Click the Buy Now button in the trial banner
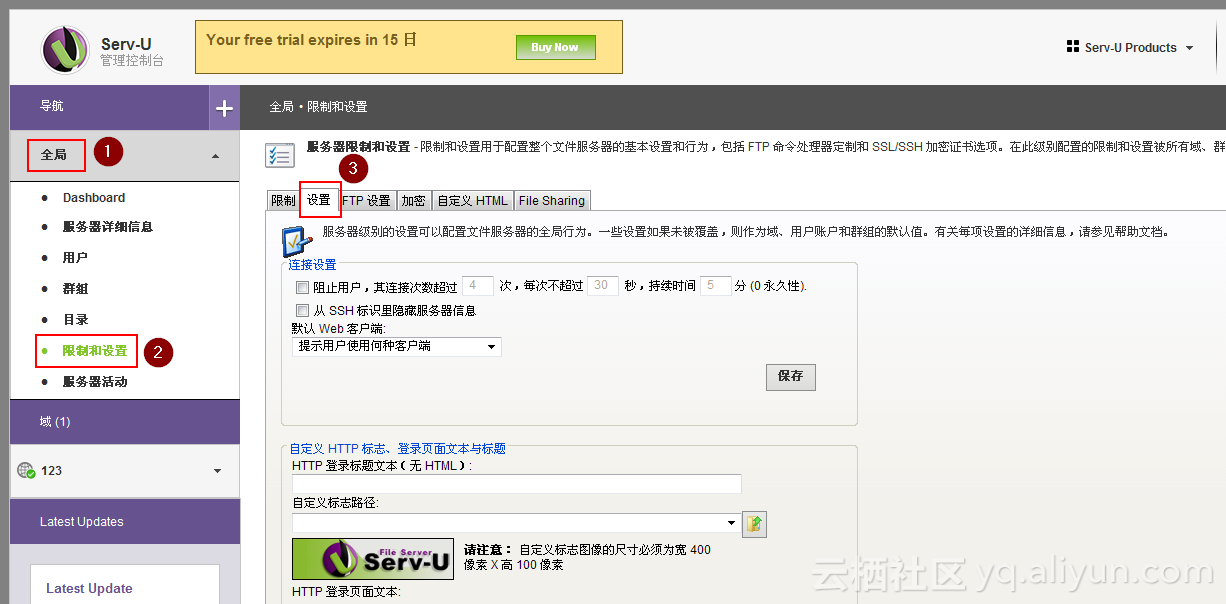This screenshot has height=604, width=1226. (x=555, y=46)
